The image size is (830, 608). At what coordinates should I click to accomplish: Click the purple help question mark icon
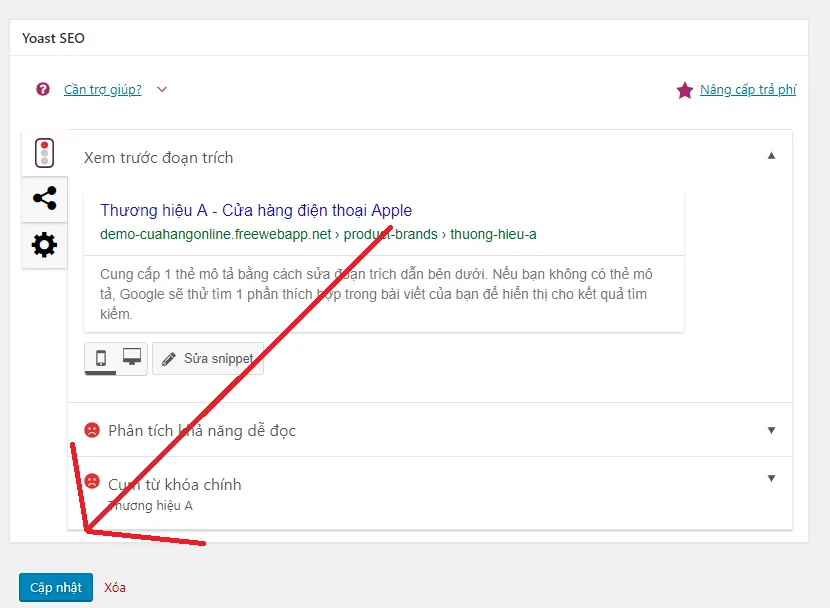43,89
